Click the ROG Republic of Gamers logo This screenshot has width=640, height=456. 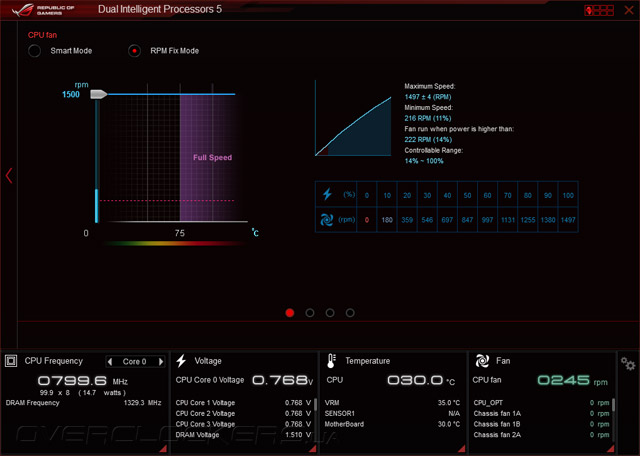pyautogui.click(x=43, y=10)
